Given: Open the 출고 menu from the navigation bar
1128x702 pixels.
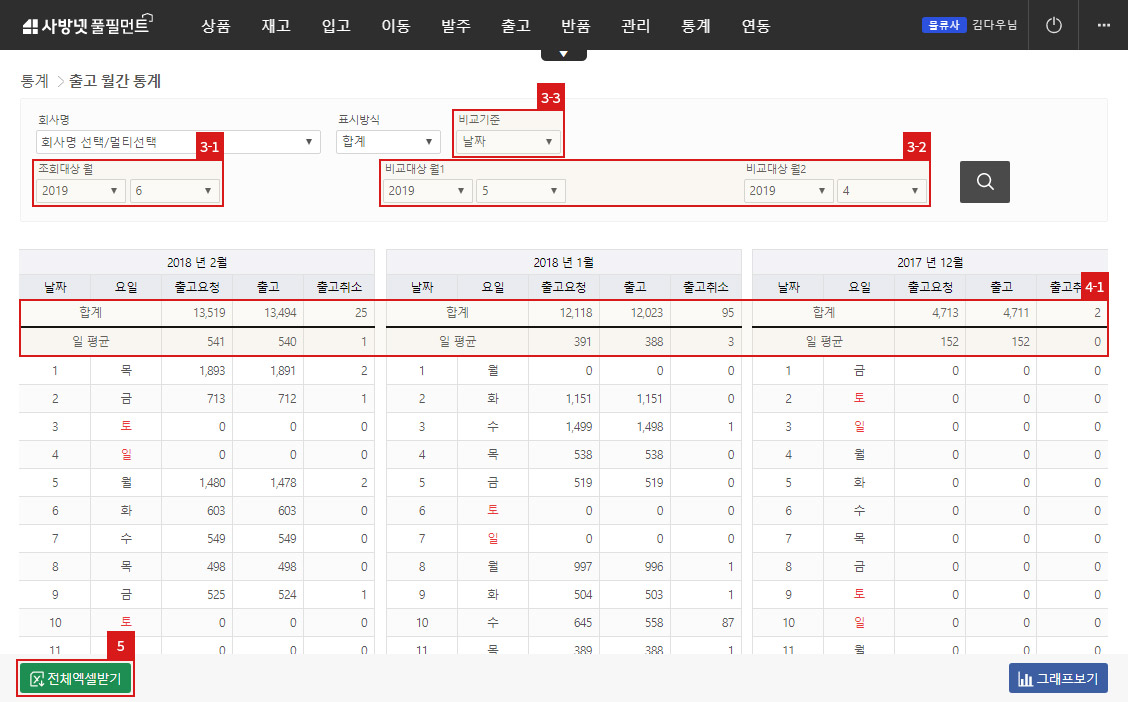Looking at the screenshot, I should 515,27.
